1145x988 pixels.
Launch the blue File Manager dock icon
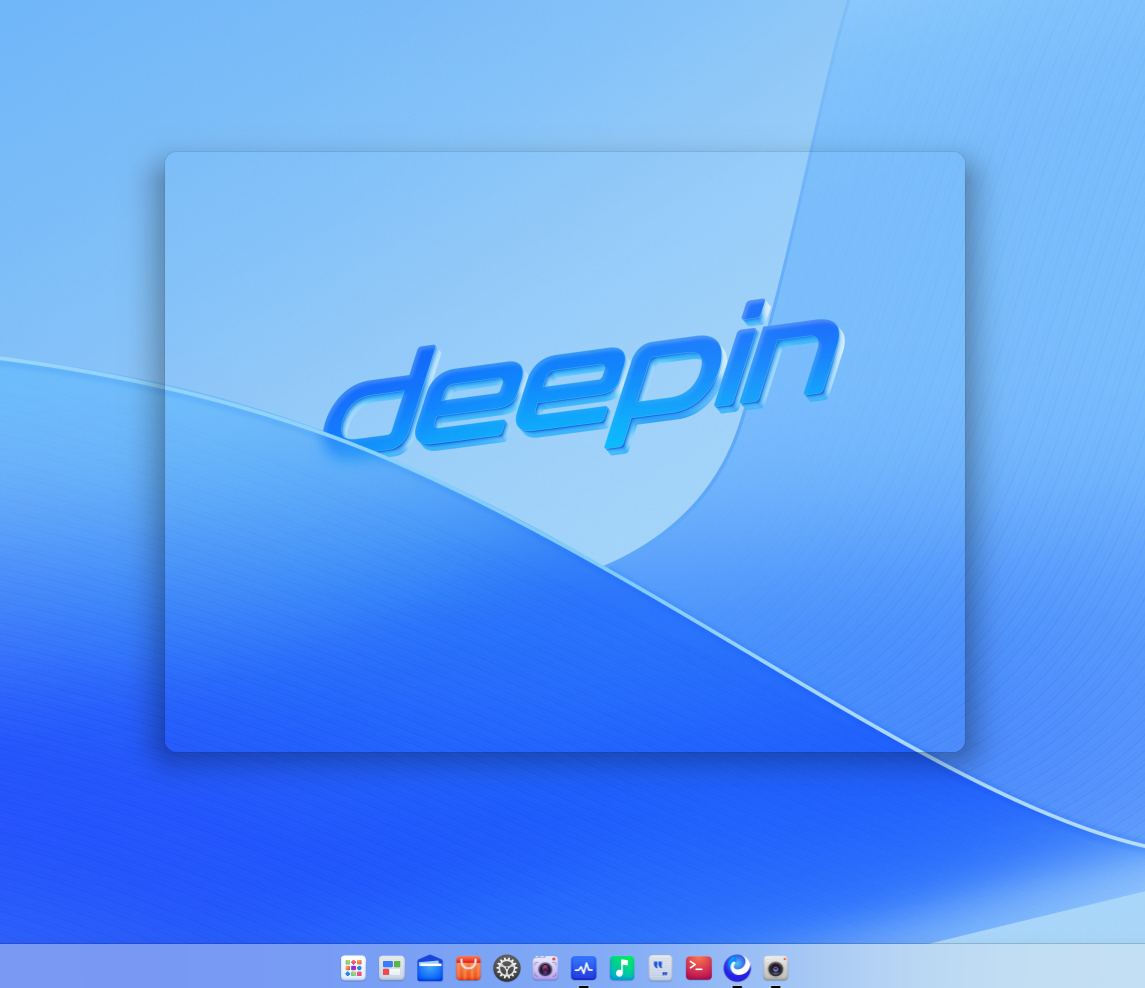tap(430, 968)
